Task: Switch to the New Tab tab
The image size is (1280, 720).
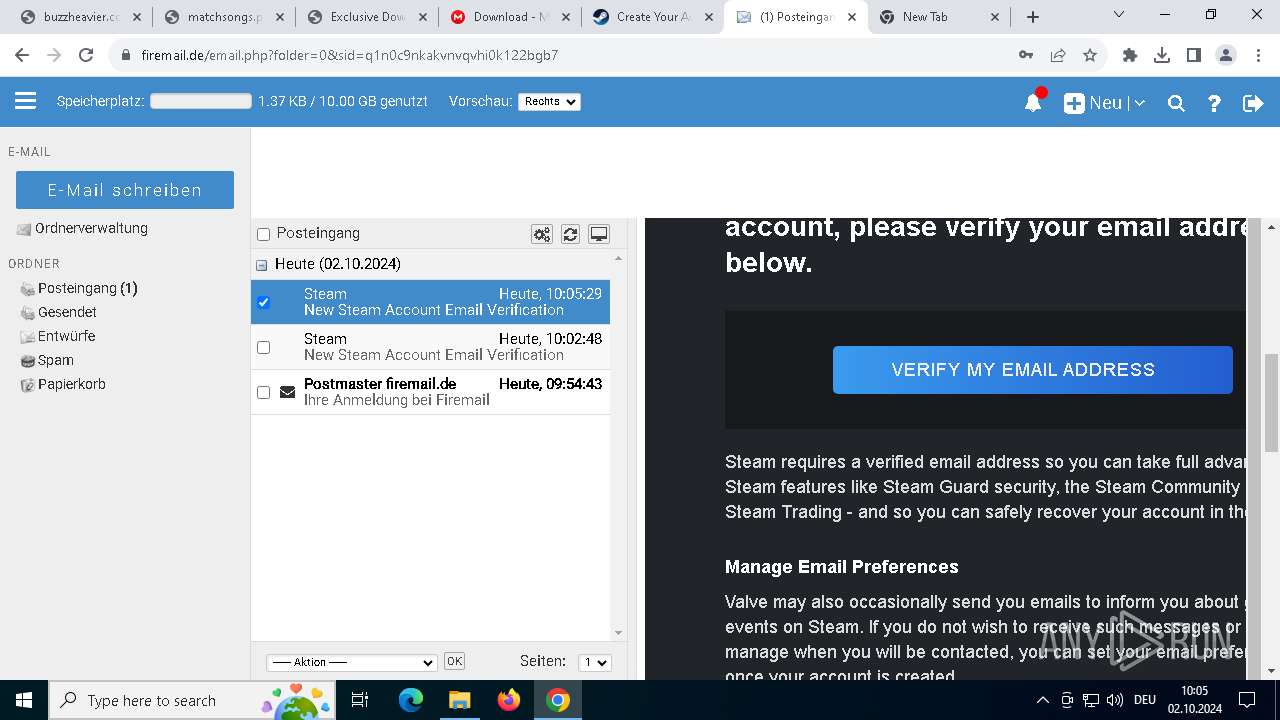Action: (x=938, y=17)
